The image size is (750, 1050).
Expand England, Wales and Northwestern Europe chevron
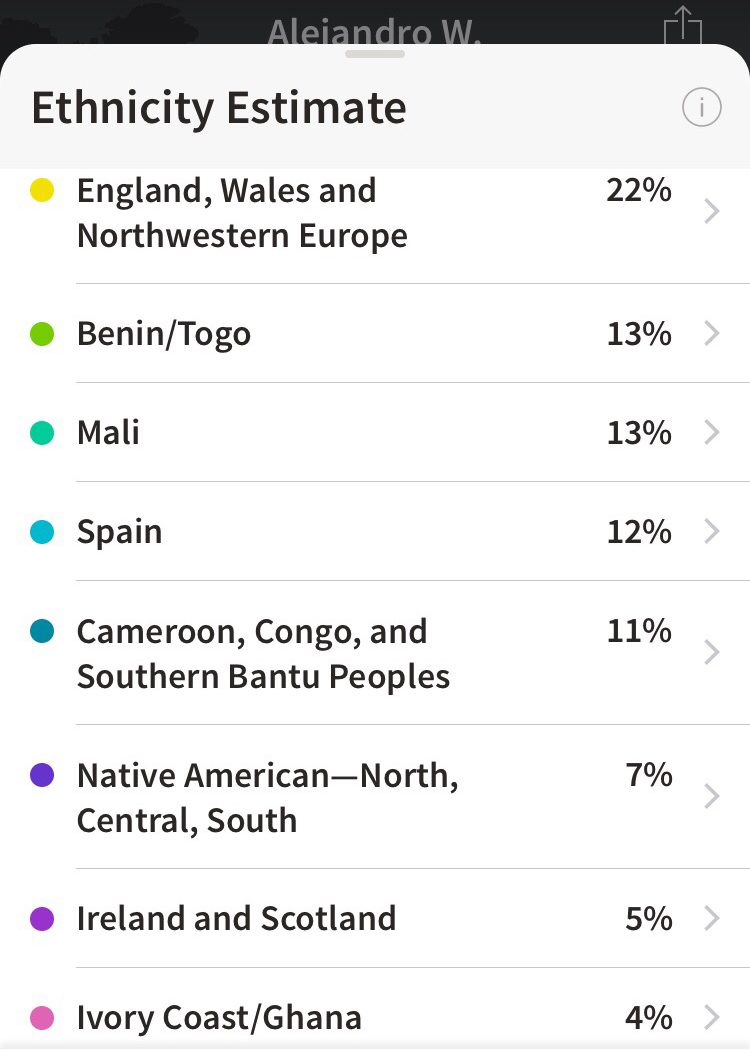[712, 212]
